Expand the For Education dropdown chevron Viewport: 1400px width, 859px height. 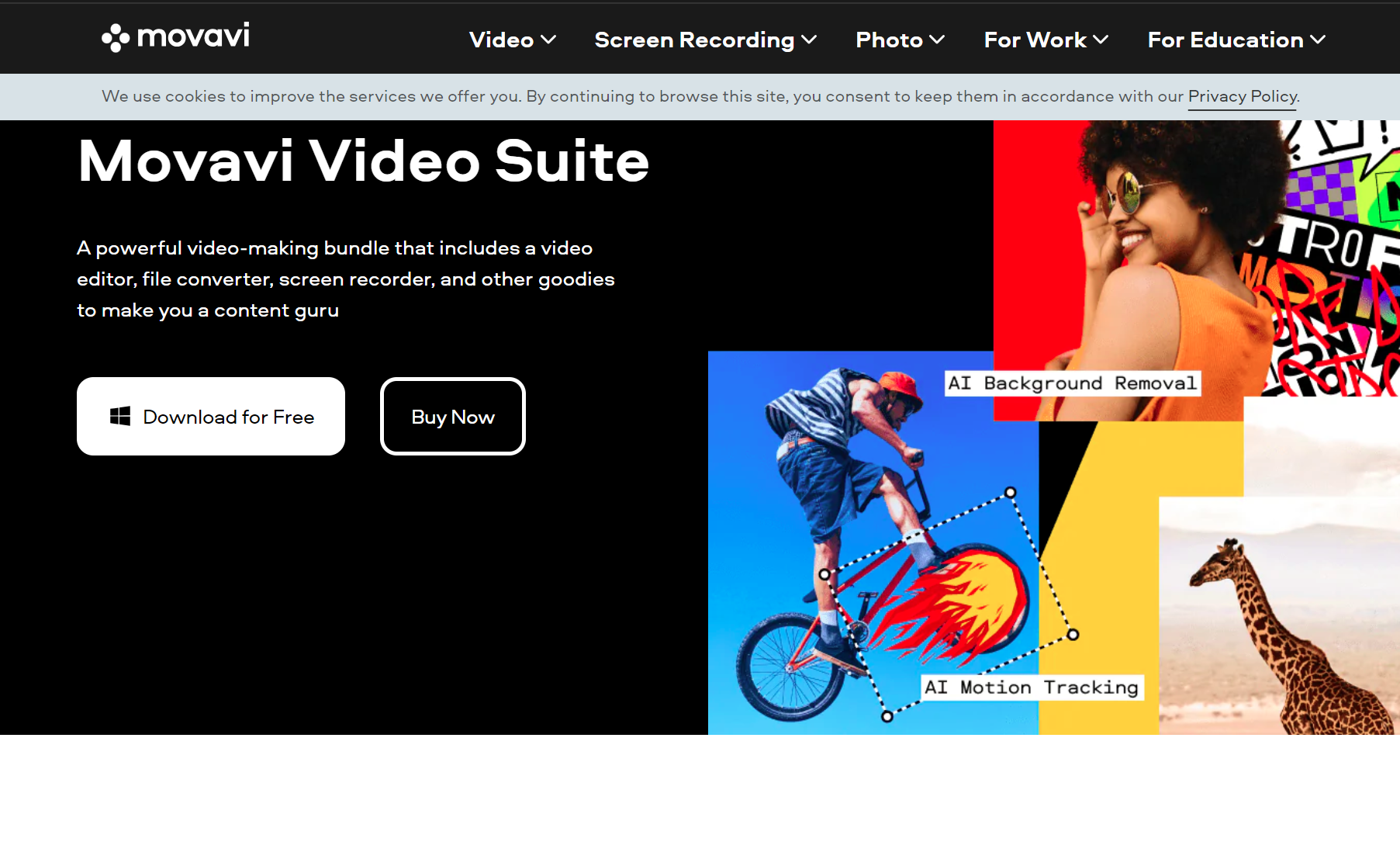(x=1318, y=40)
